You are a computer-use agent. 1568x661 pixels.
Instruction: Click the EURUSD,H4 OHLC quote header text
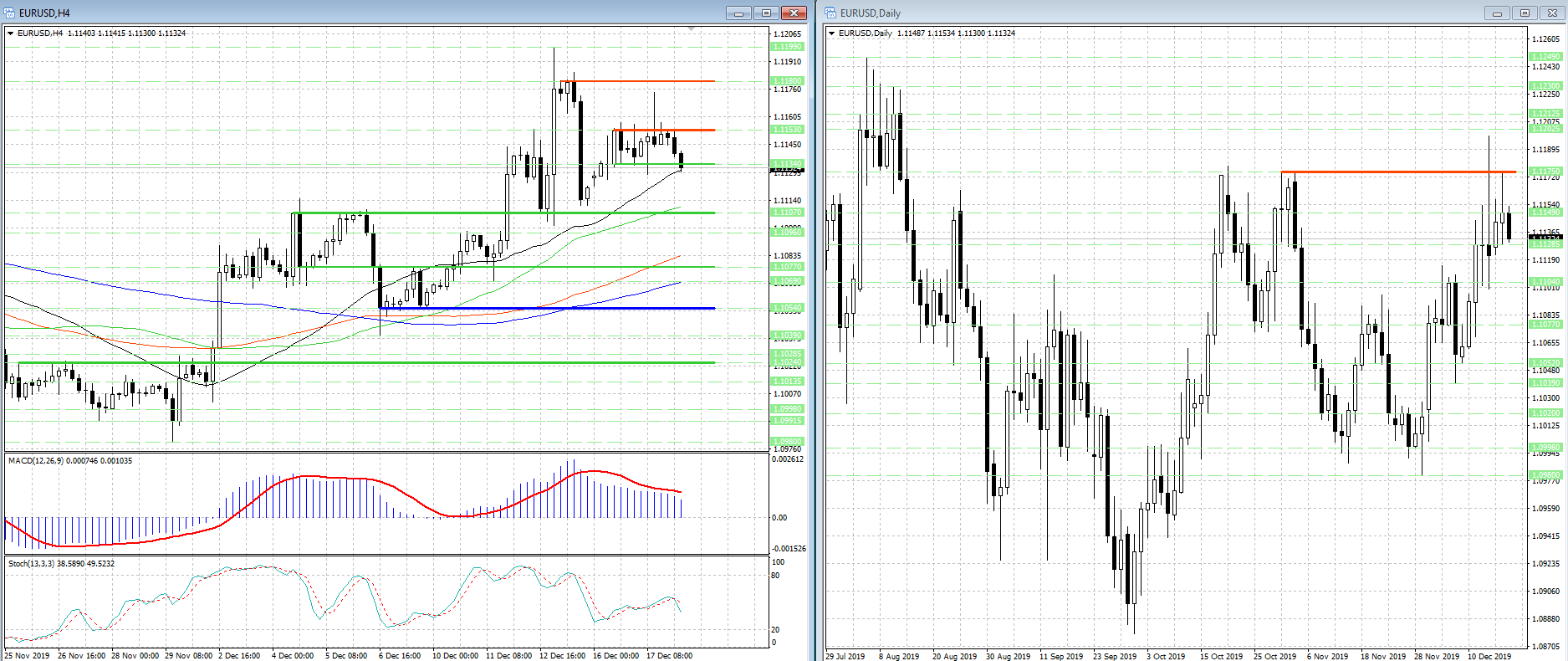[x=101, y=33]
